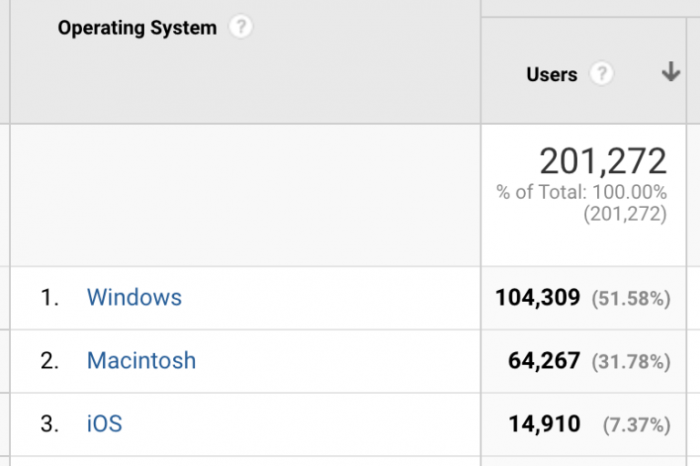The width and height of the screenshot is (700, 466).
Task: Select the Windows share percentage 51.58%
Action: point(631,299)
